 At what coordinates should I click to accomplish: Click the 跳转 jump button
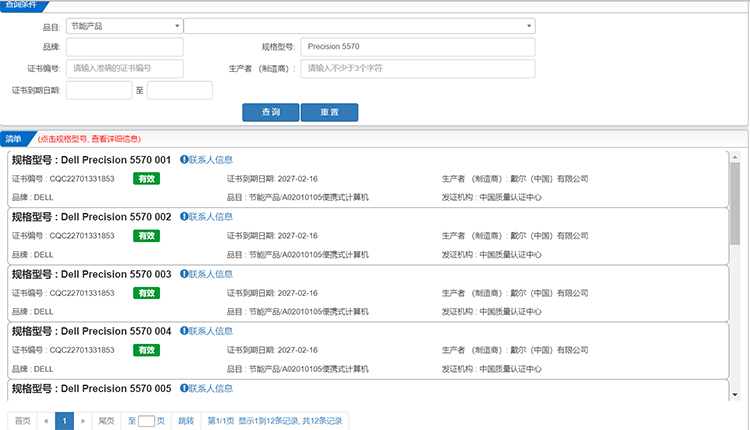click(x=187, y=421)
